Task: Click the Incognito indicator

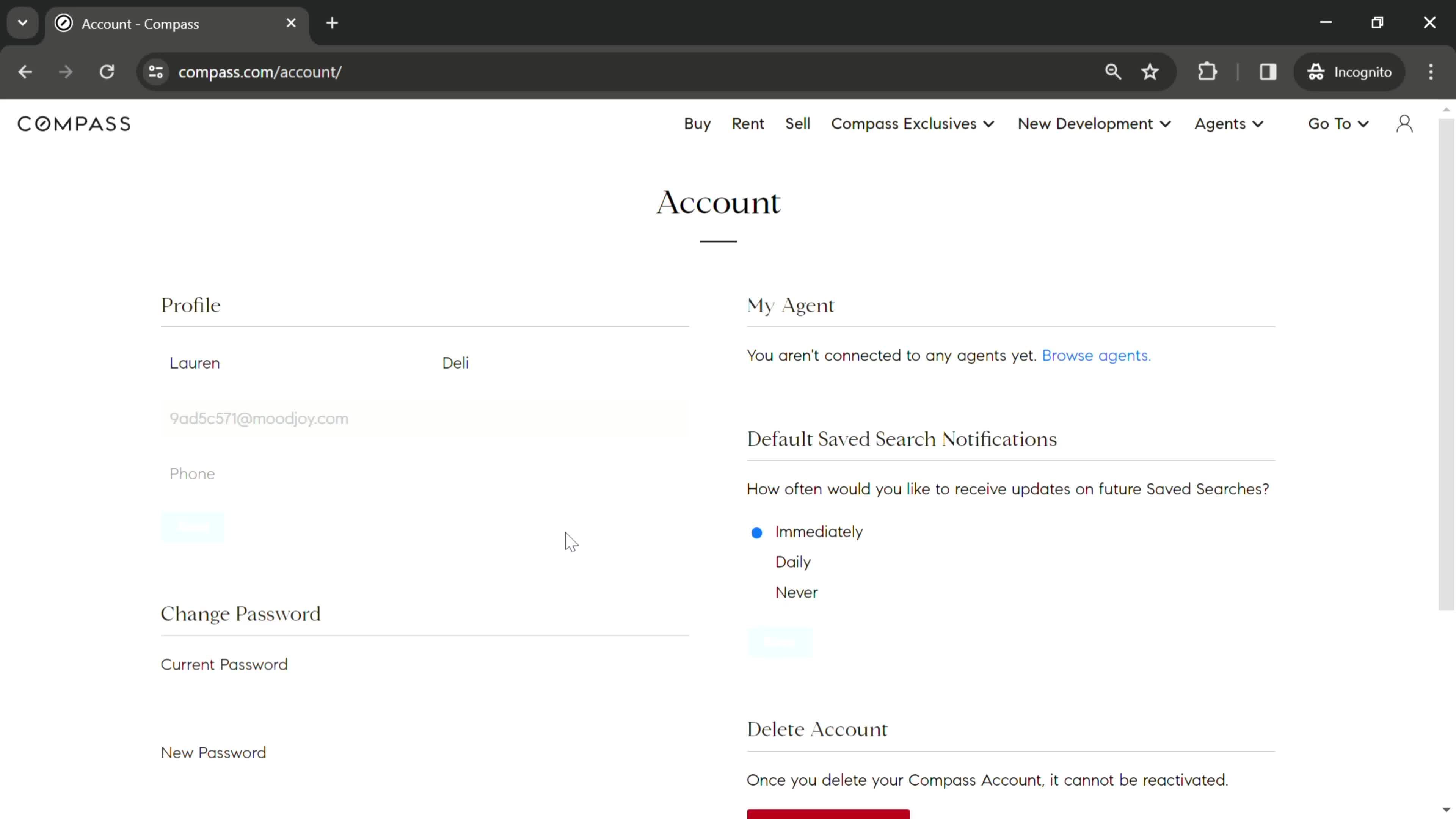Action: coord(1349,72)
